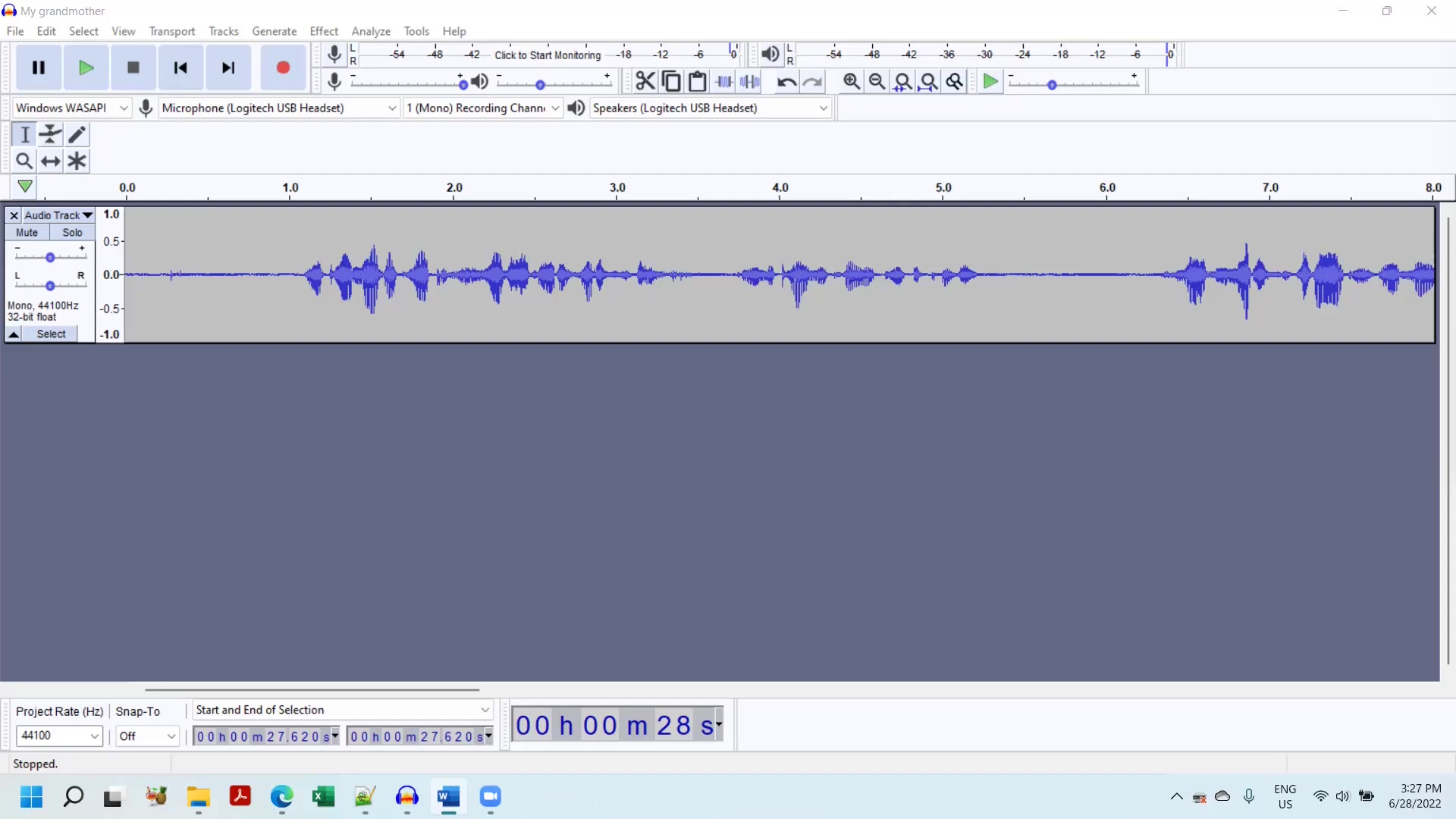1456x819 pixels.
Task: Activate the Zoom tool
Action: (24, 161)
